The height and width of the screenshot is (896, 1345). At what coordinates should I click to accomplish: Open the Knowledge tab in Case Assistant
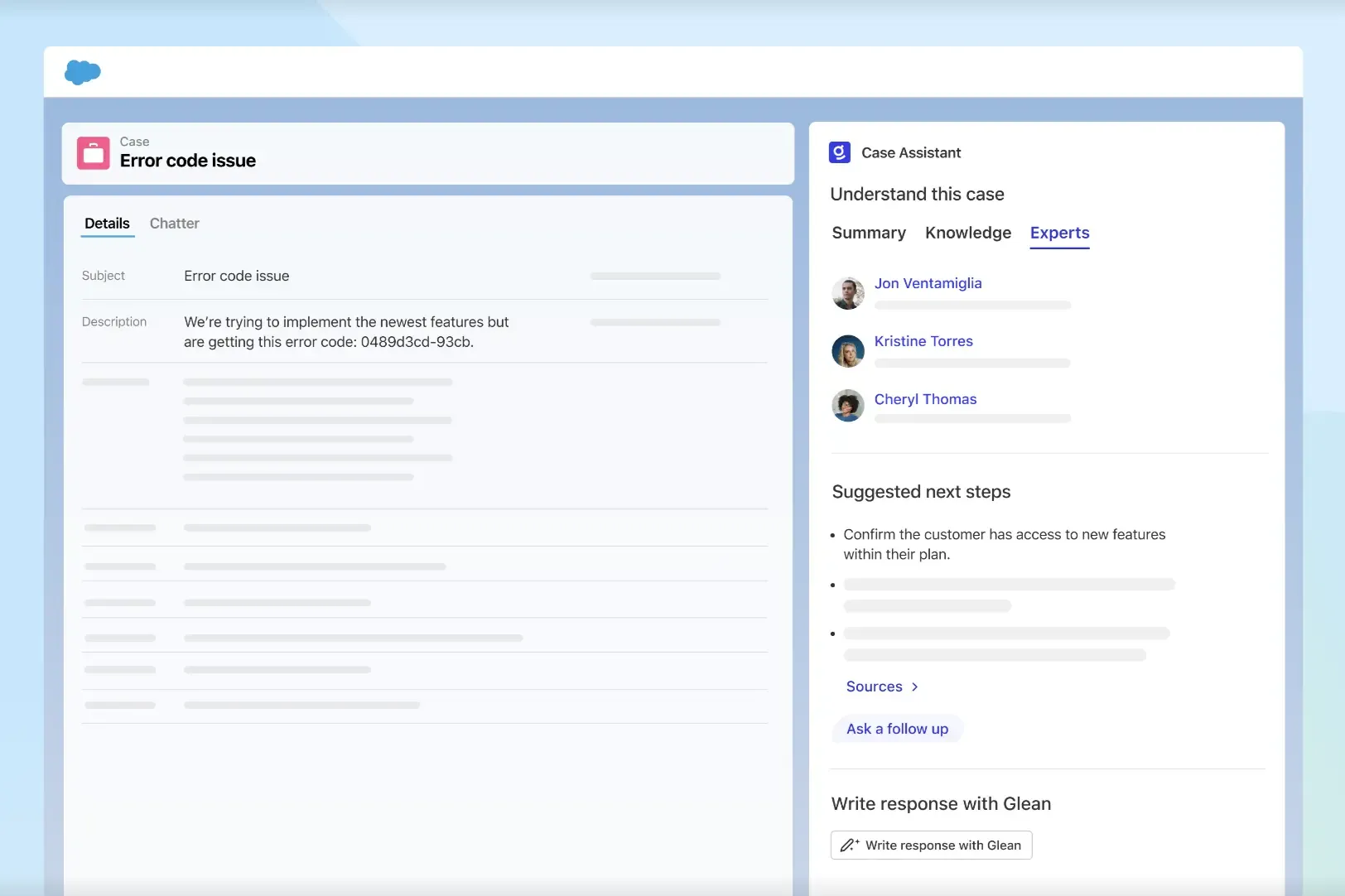coord(968,233)
